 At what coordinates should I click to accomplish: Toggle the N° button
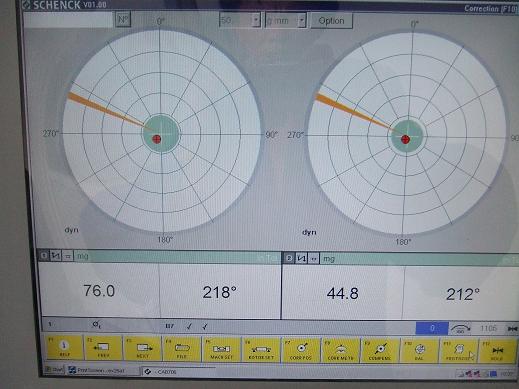(x=123, y=19)
